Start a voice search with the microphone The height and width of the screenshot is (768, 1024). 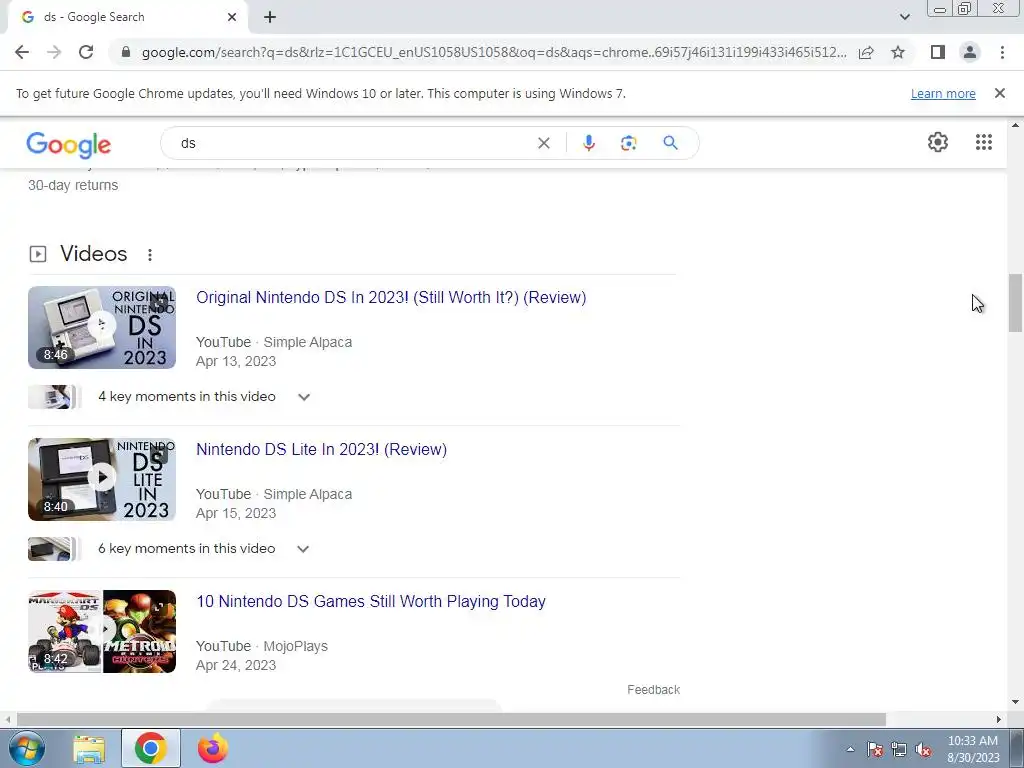588,143
